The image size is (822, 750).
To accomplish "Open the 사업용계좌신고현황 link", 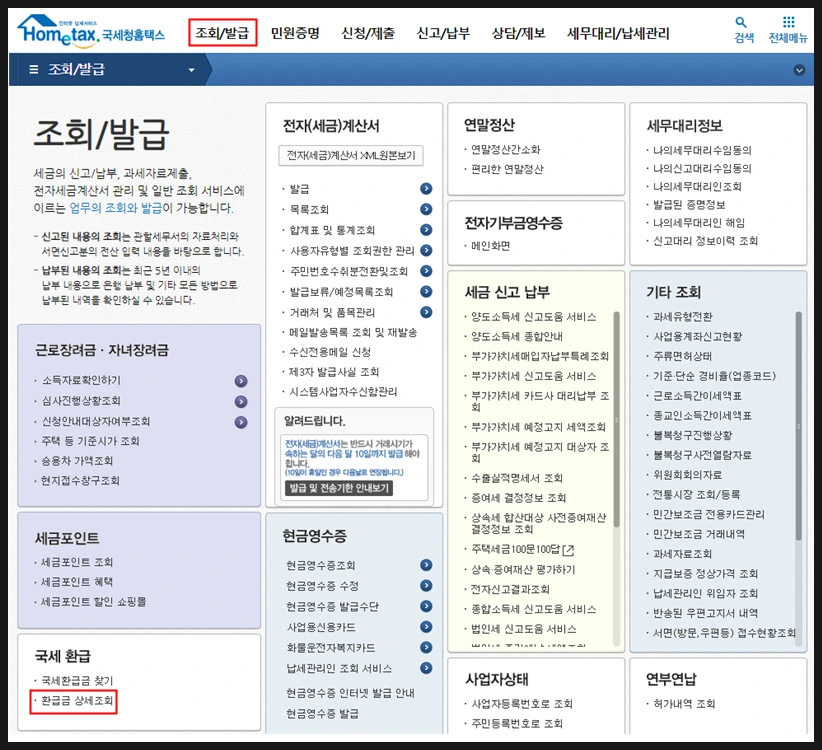I will [x=697, y=337].
